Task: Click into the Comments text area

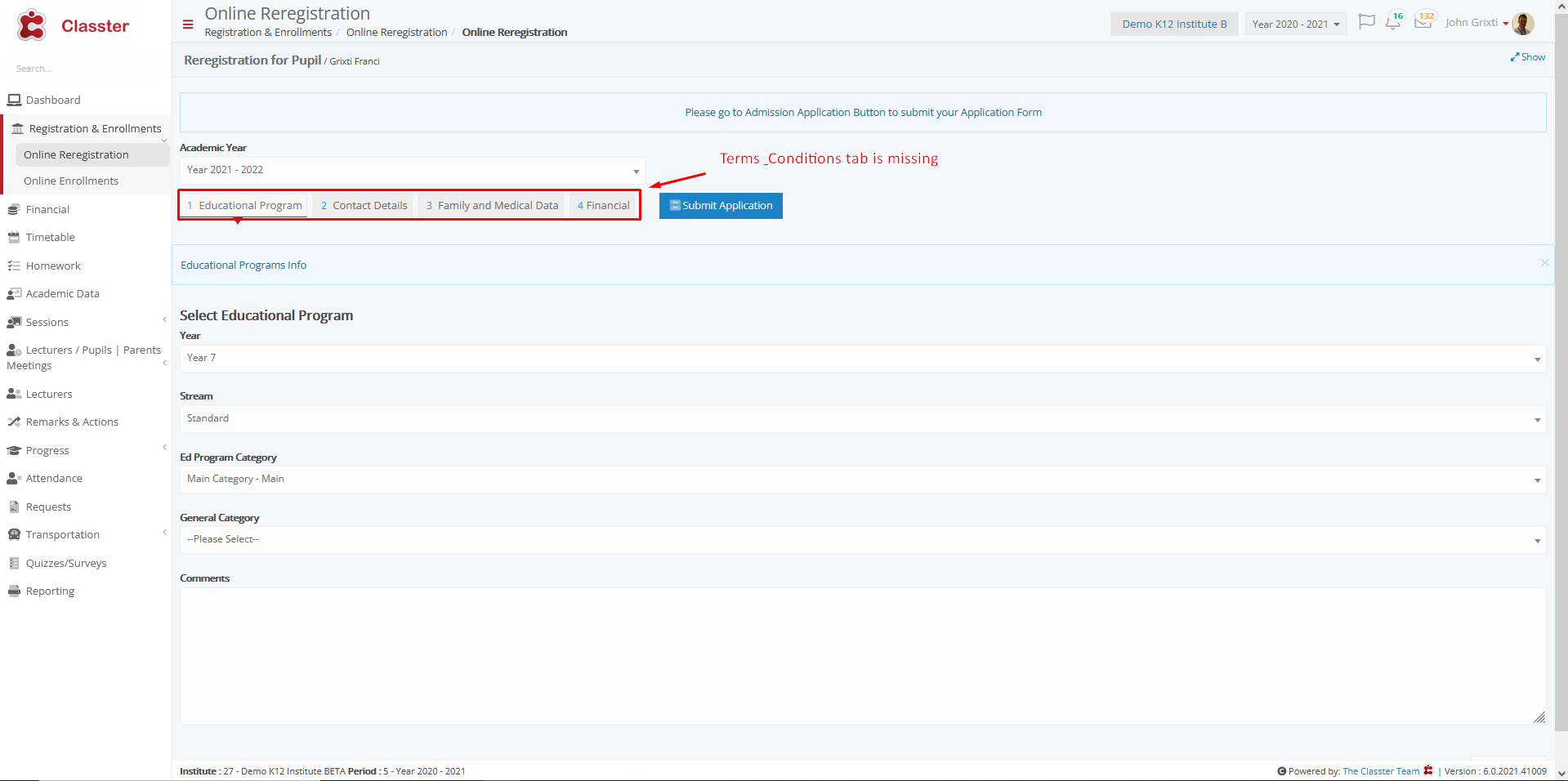Action: coord(863,656)
